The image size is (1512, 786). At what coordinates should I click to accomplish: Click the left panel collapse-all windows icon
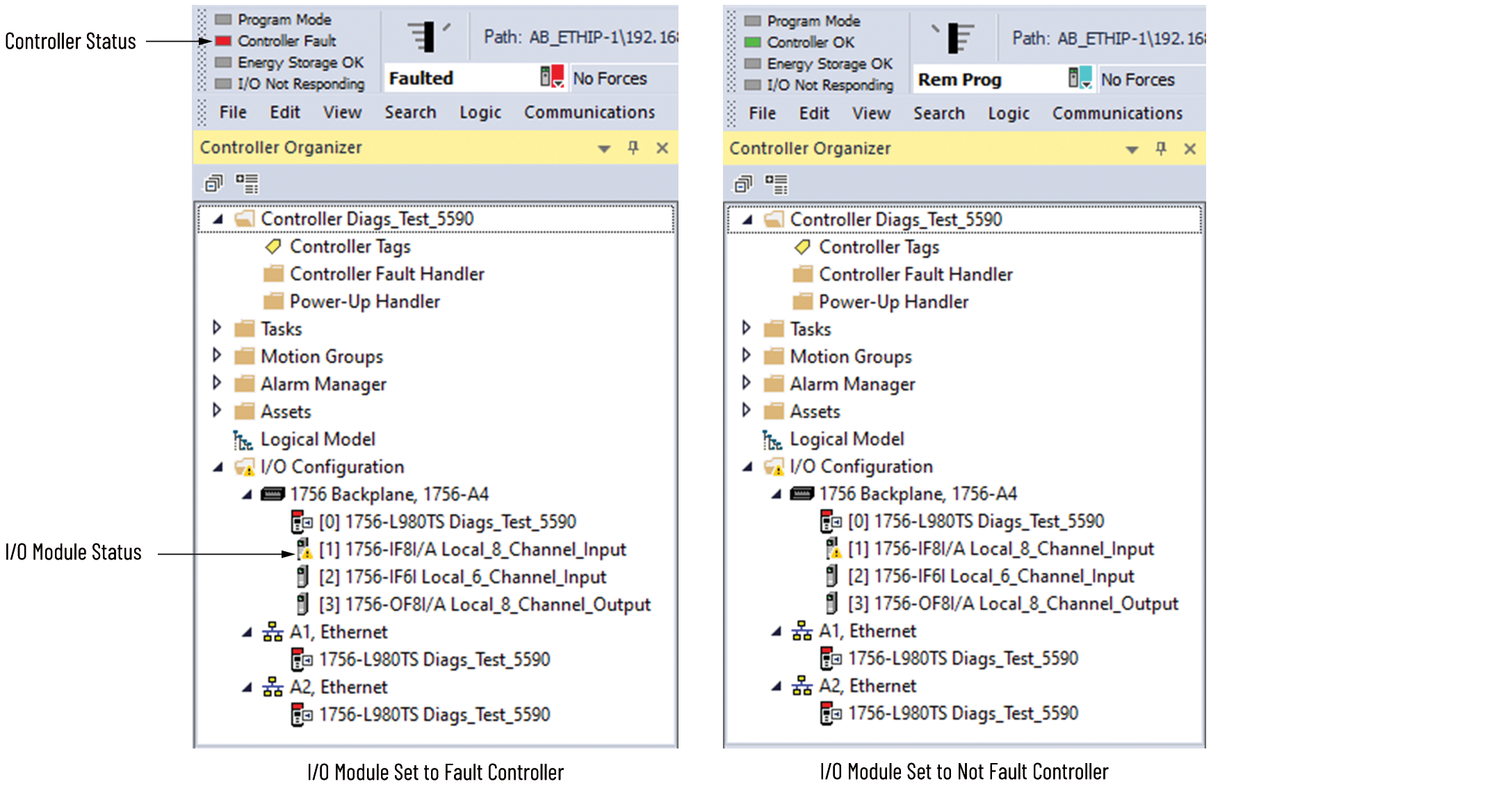(213, 183)
